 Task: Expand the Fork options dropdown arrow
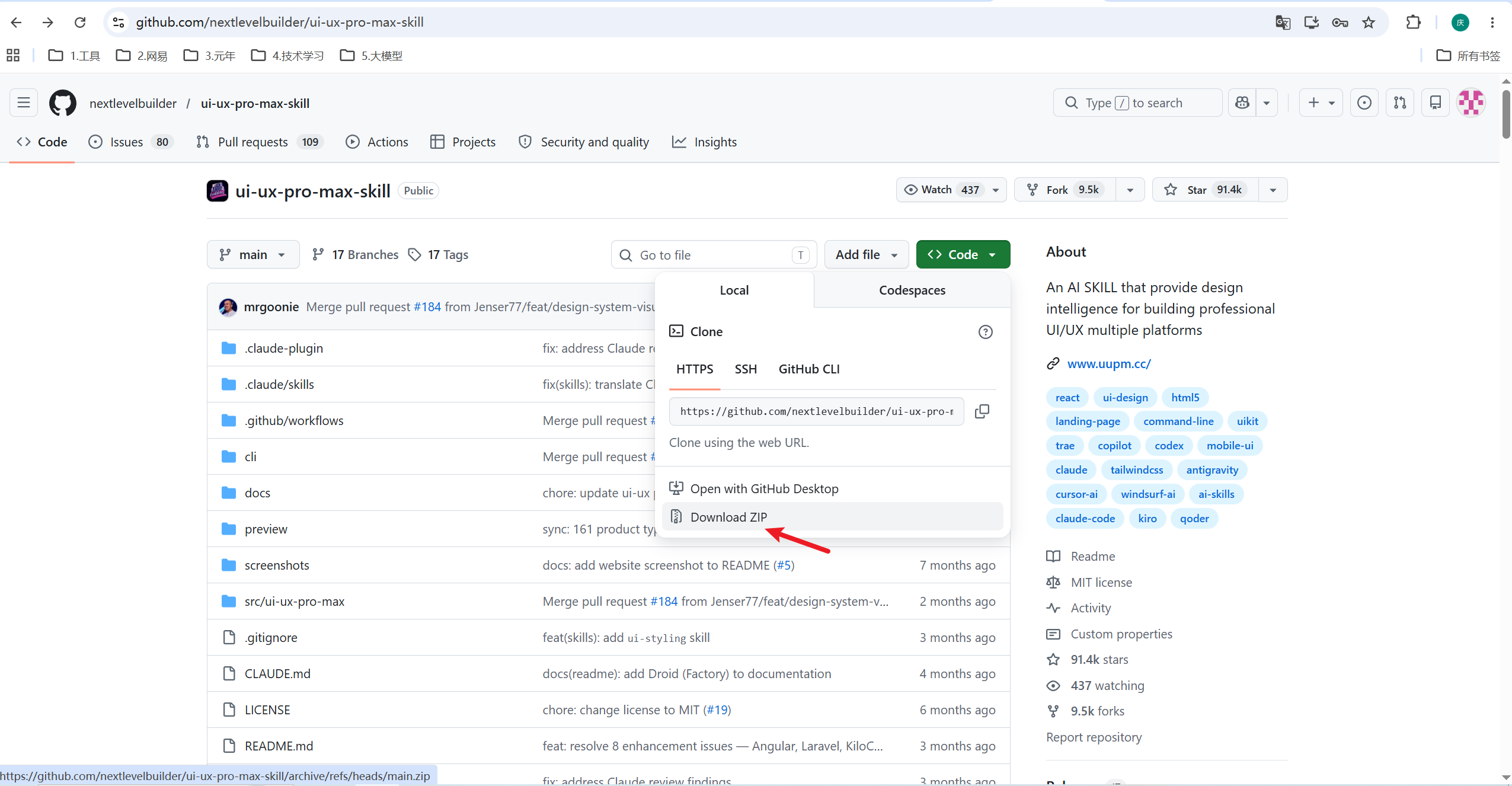tap(1130, 190)
